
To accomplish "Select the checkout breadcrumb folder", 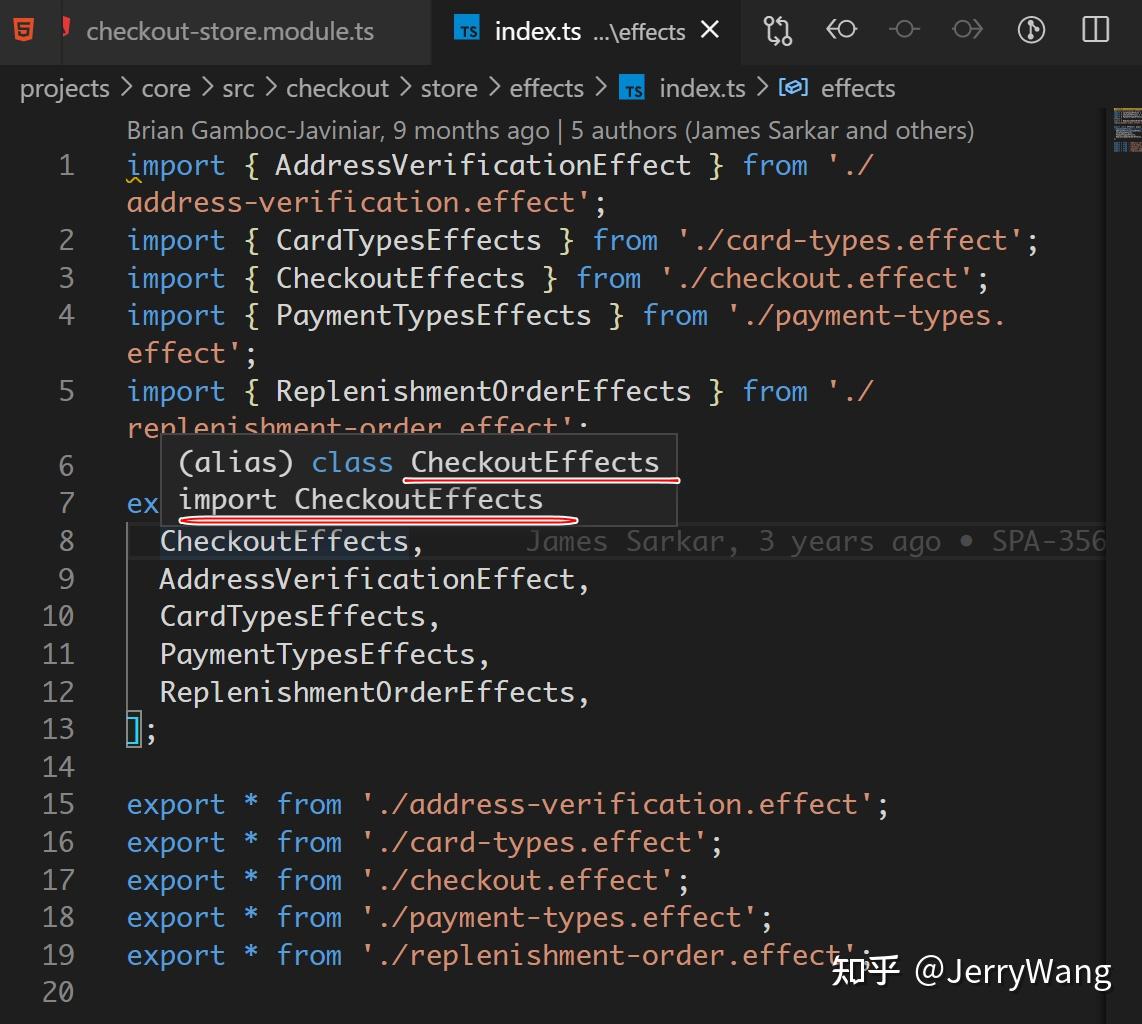I will [x=337, y=89].
